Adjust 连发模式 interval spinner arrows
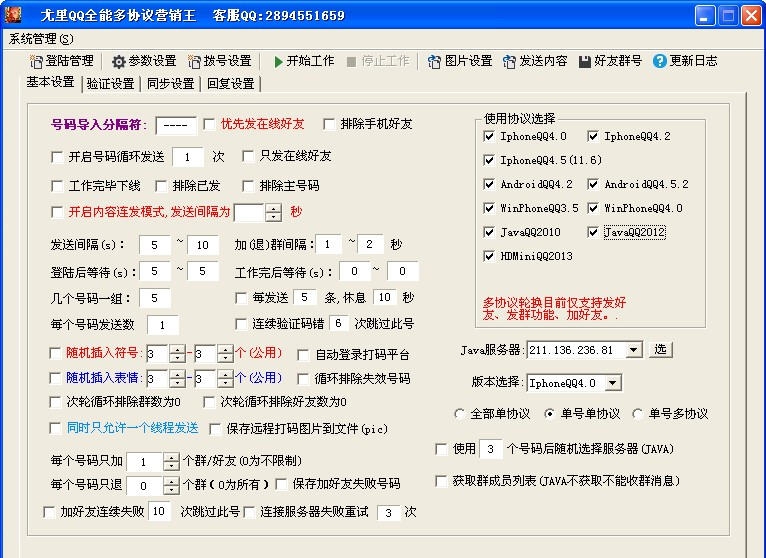 point(274,213)
